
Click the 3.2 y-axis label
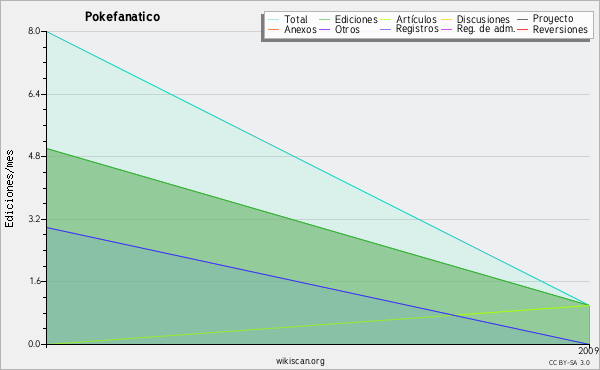pos(34,219)
